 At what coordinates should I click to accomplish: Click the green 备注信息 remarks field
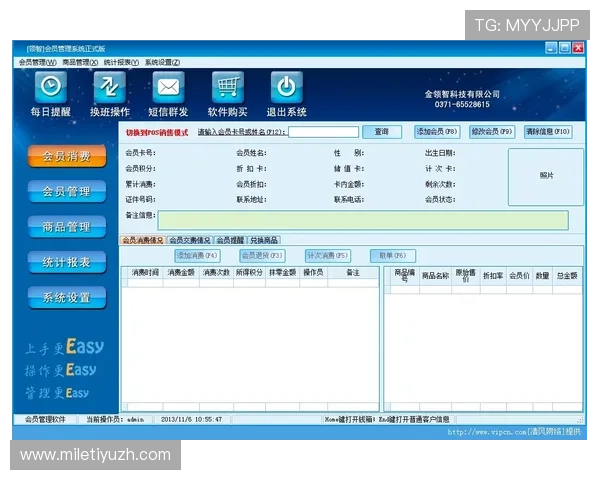tap(363, 220)
